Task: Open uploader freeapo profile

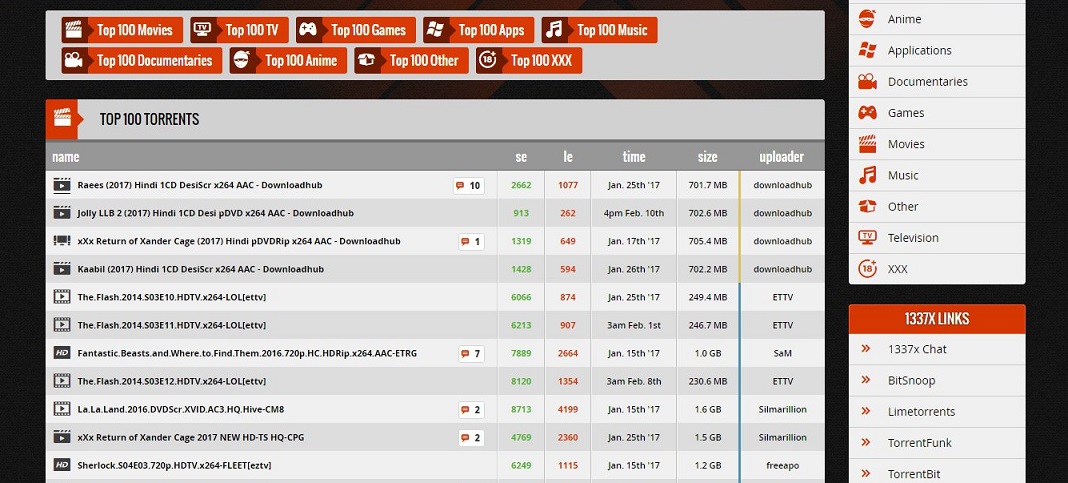Action: [x=782, y=465]
